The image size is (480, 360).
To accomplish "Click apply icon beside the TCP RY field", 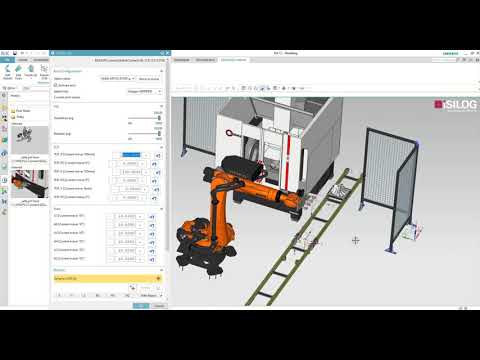I will [154, 181].
